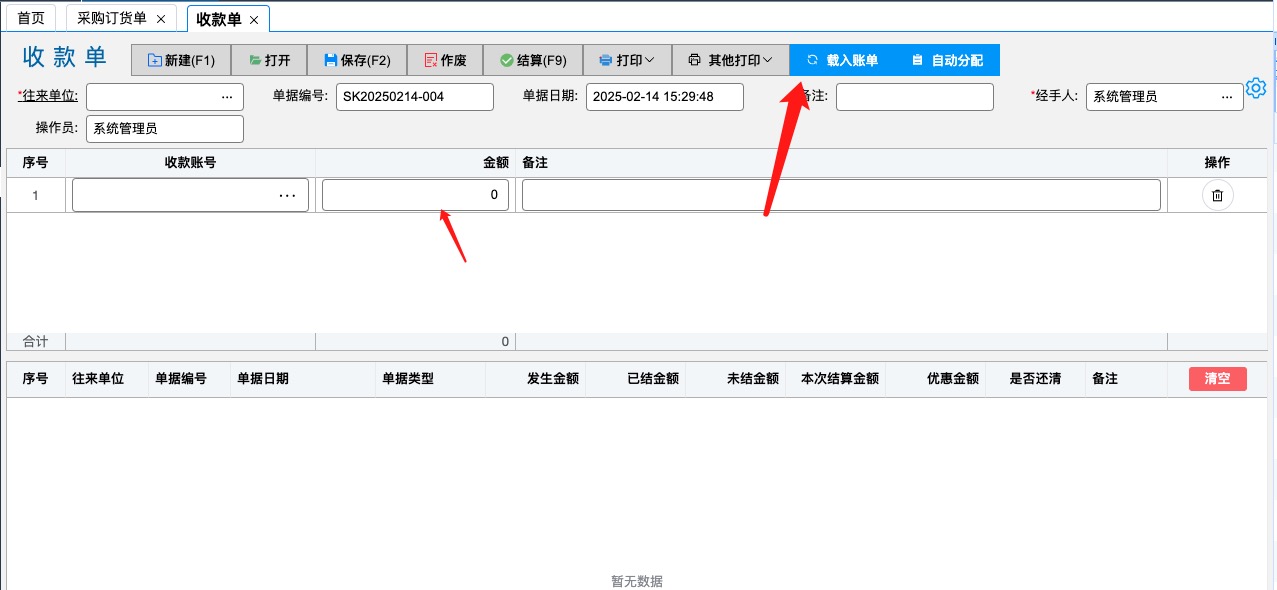The width and height of the screenshot is (1277, 590).
Task: Close the 收款单 tab
Action: pos(254,19)
